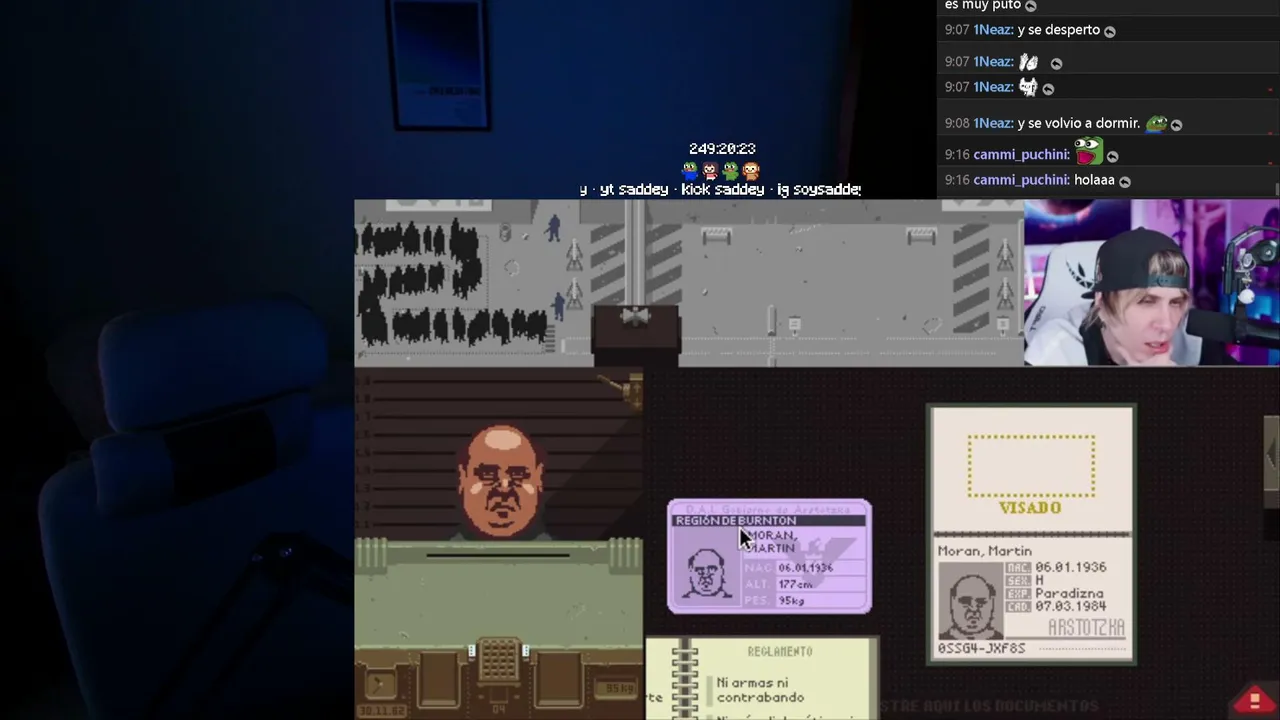
Task: Click the bald traveler at the booth window
Action: 501,482
